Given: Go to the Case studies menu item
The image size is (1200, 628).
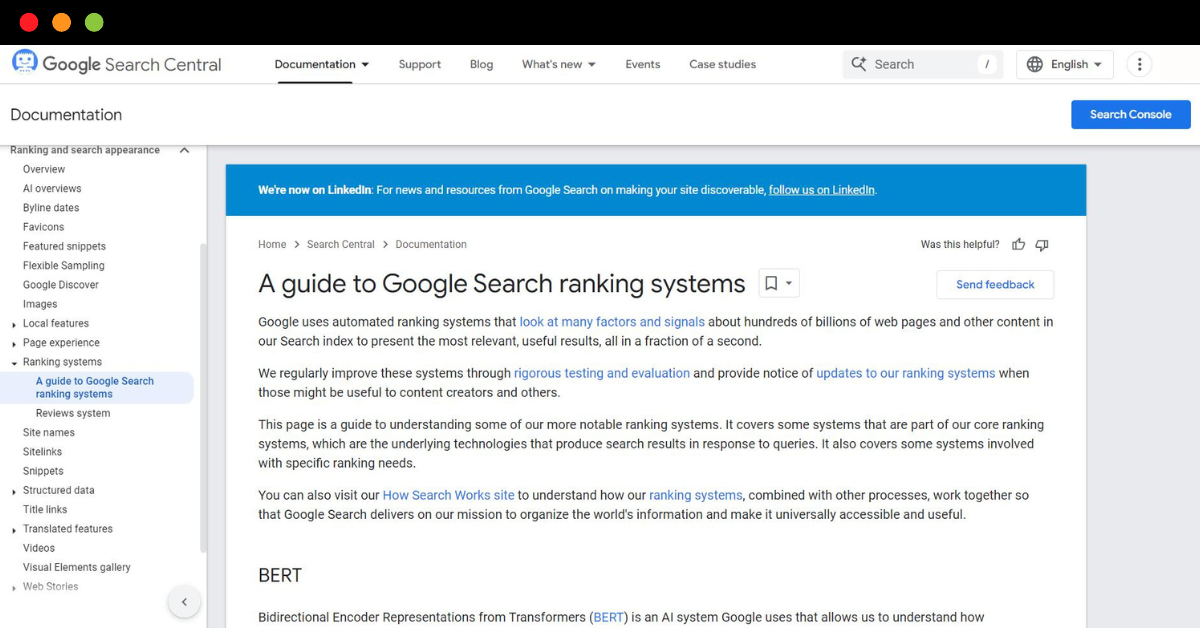Looking at the screenshot, I should 722,64.
